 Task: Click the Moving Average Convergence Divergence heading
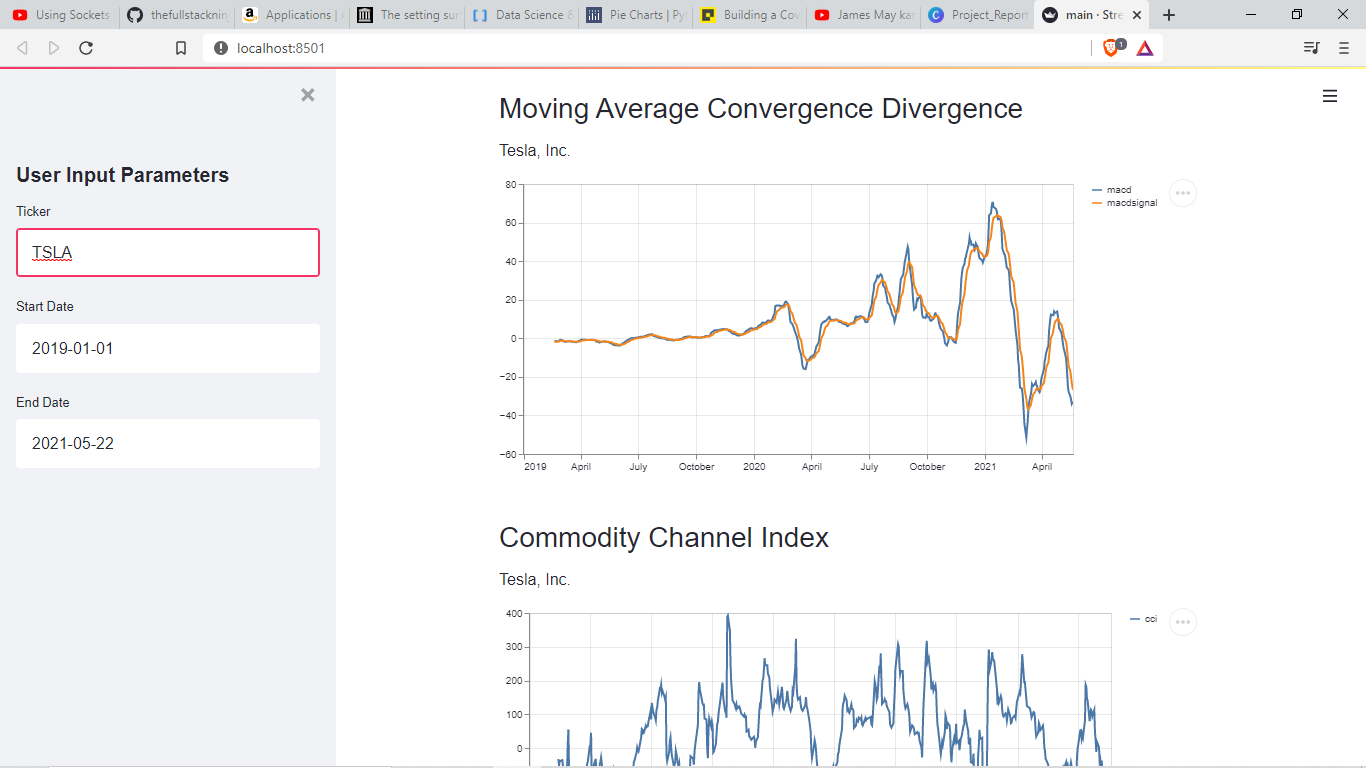coord(761,108)
